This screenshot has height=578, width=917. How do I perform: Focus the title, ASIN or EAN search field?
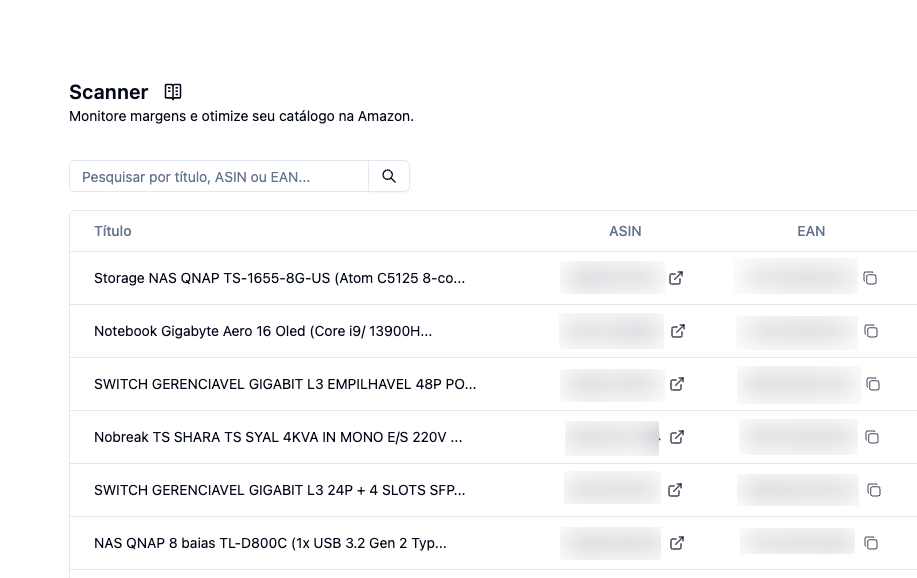(219, 176)
